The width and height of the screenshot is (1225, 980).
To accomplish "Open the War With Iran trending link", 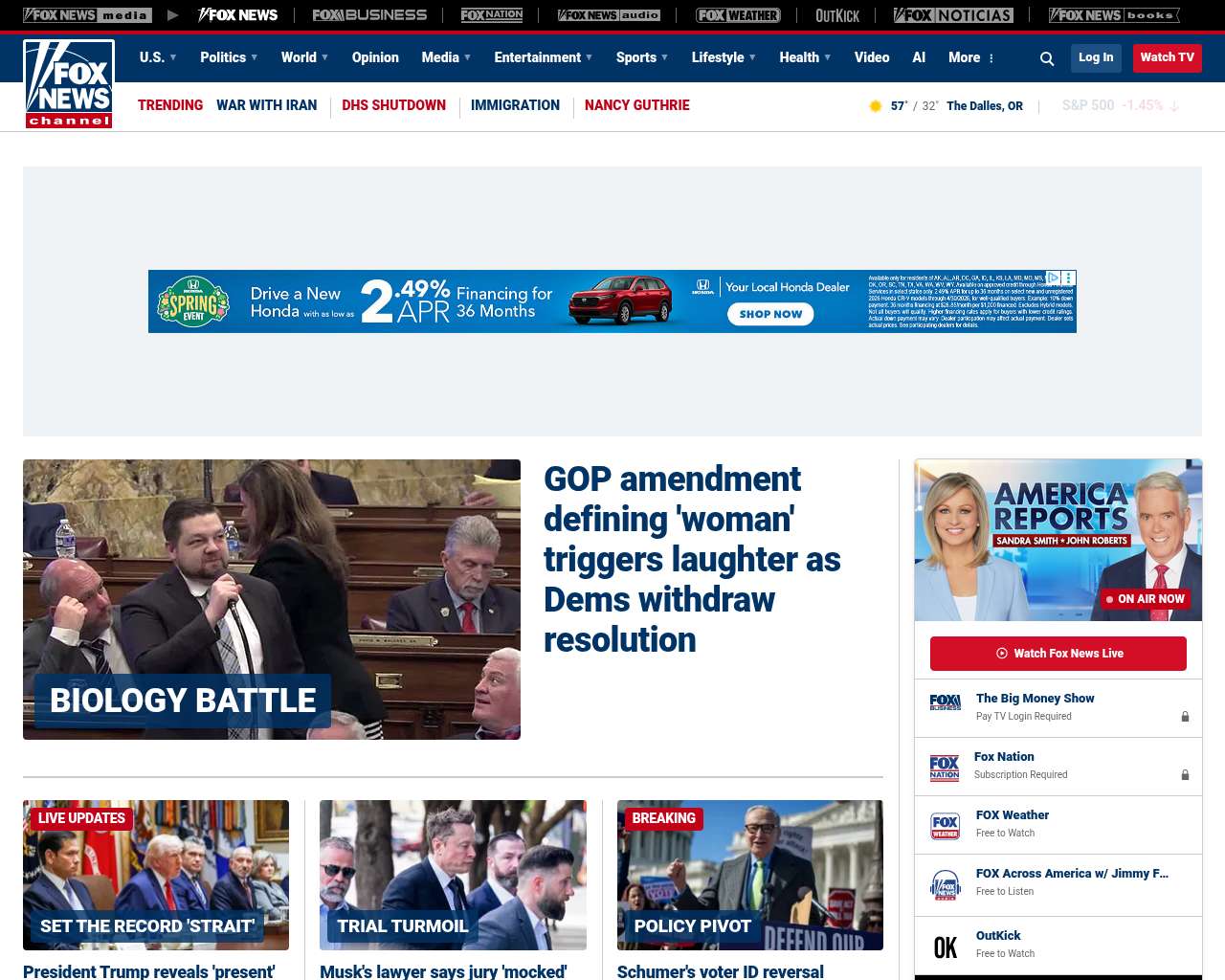I will coord(266,105).
